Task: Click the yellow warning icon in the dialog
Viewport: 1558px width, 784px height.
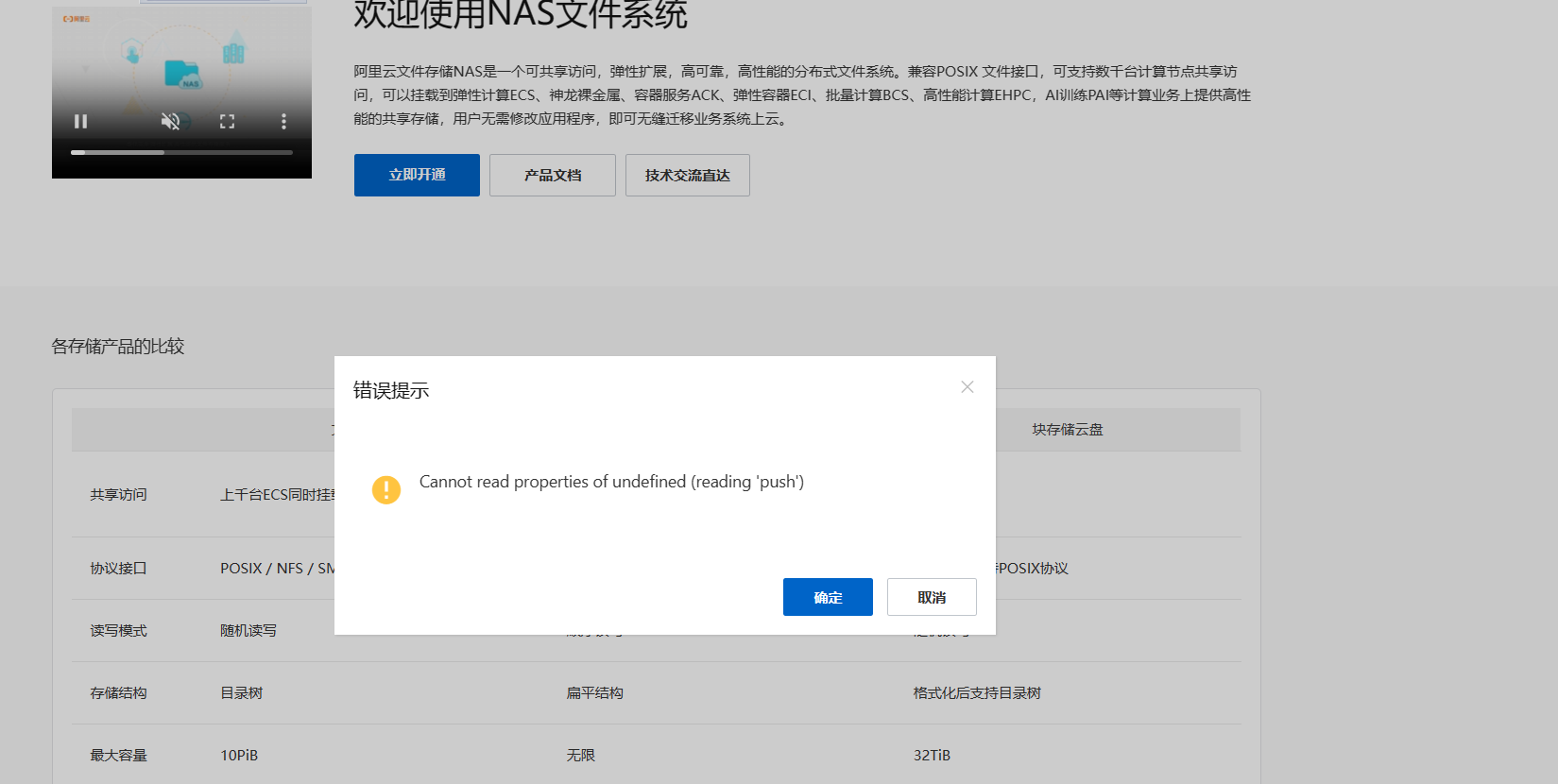Action: click(x=386, y=489)
